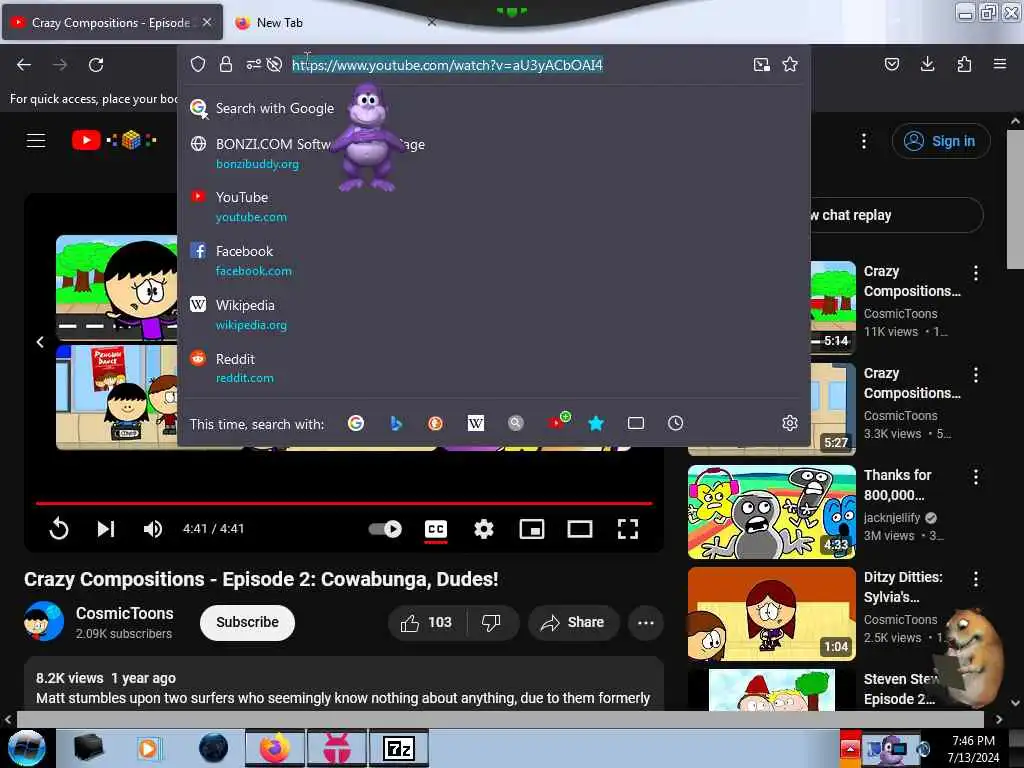The height and width of the screenshot is (768, 1024).
Task: Replay the video with replay button
Action: click(x=59, y=528)
